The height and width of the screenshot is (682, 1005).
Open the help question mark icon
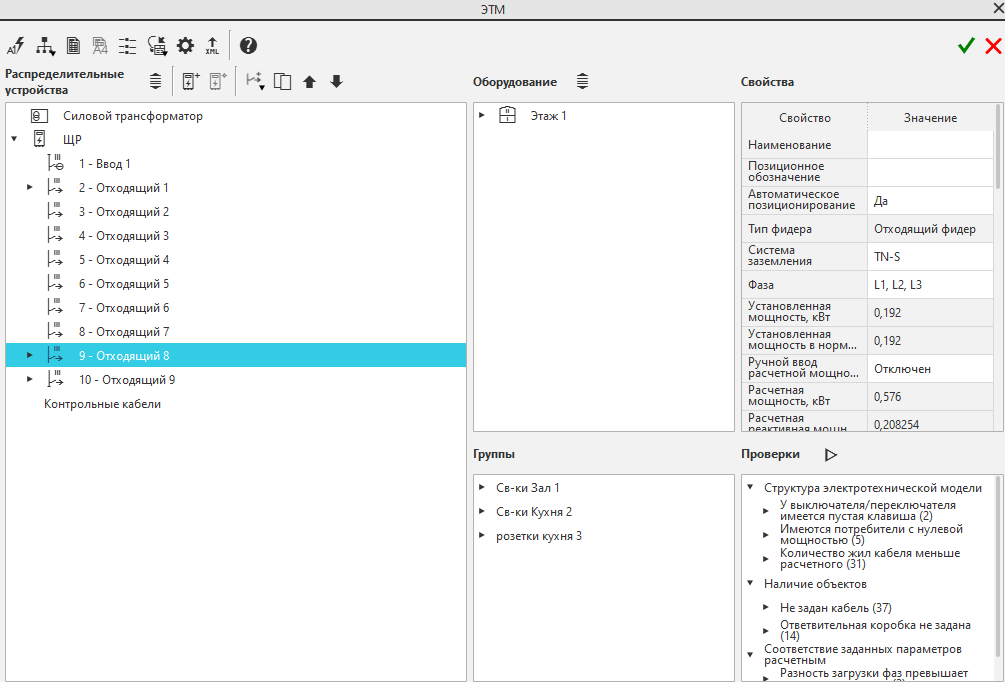[x=248, y=45]
